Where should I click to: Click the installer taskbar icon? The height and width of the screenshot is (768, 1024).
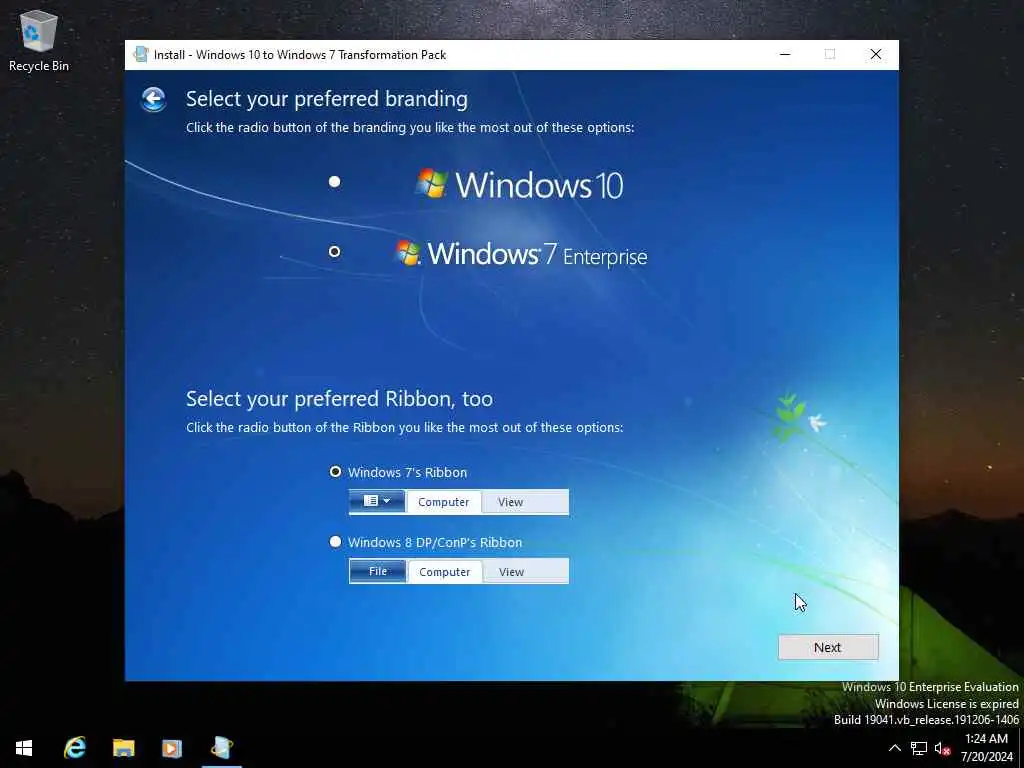(x=221, y=748)
